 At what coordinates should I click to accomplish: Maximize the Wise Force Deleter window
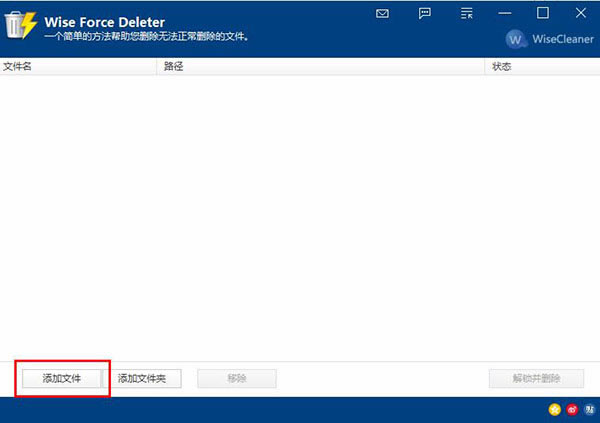click(543, 13)
